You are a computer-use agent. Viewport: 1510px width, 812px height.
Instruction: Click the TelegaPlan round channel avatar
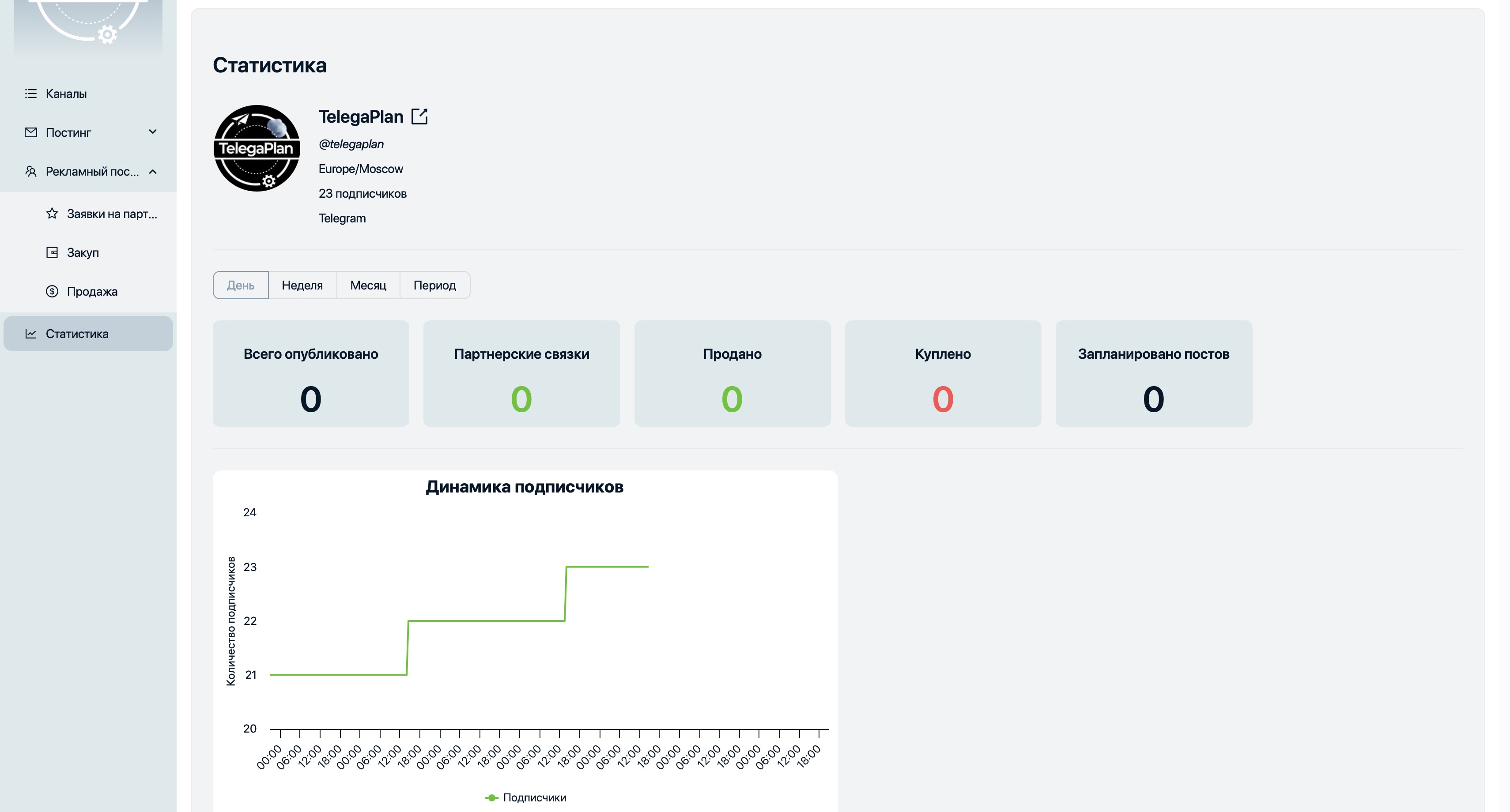pos(257,148)
